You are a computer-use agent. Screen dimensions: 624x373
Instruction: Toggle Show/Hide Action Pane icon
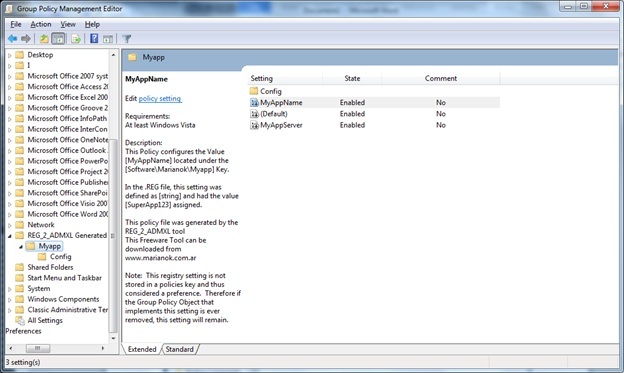[x=108, y=39]
